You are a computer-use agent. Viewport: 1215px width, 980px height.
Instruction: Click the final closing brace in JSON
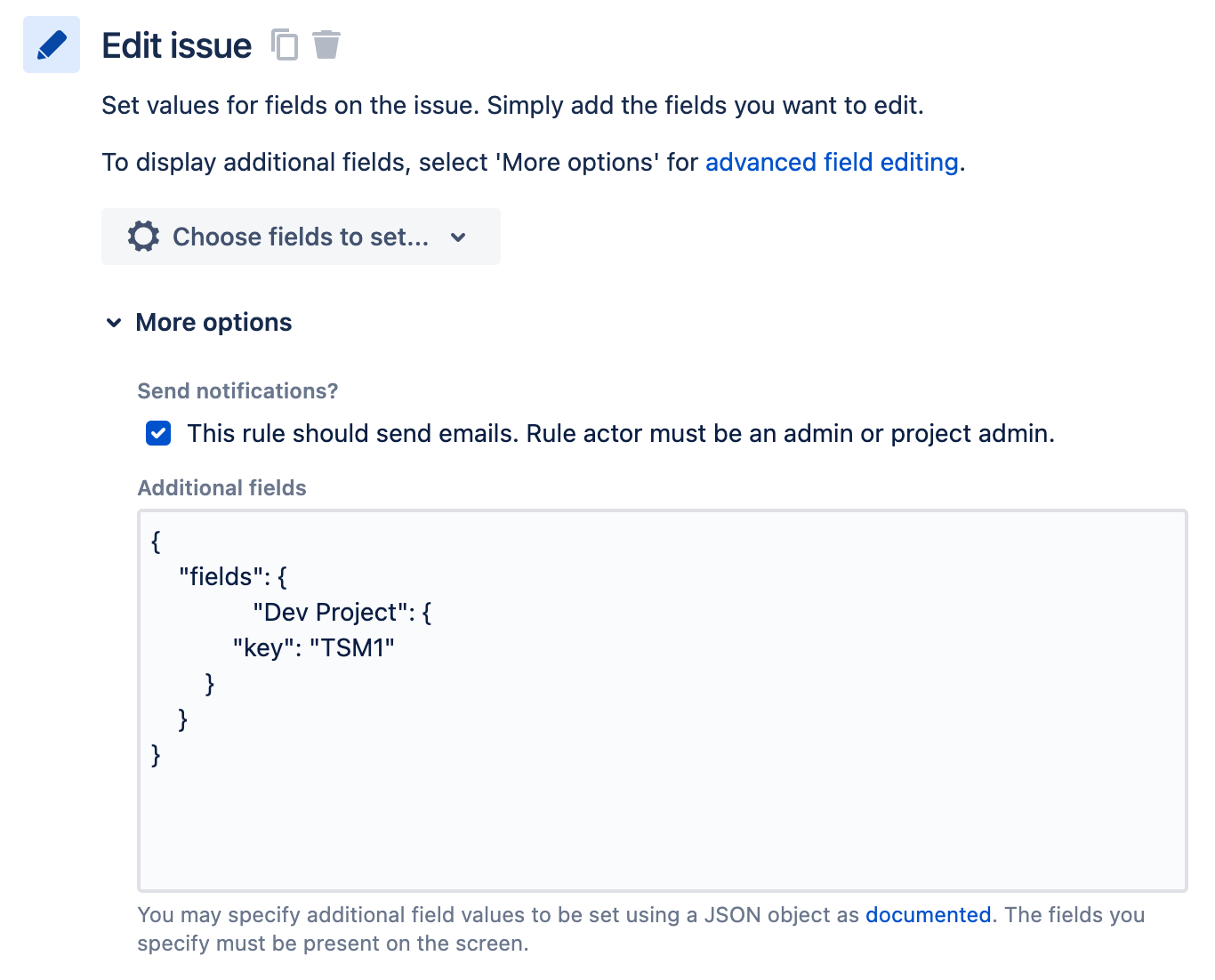[x=157, y=755]
